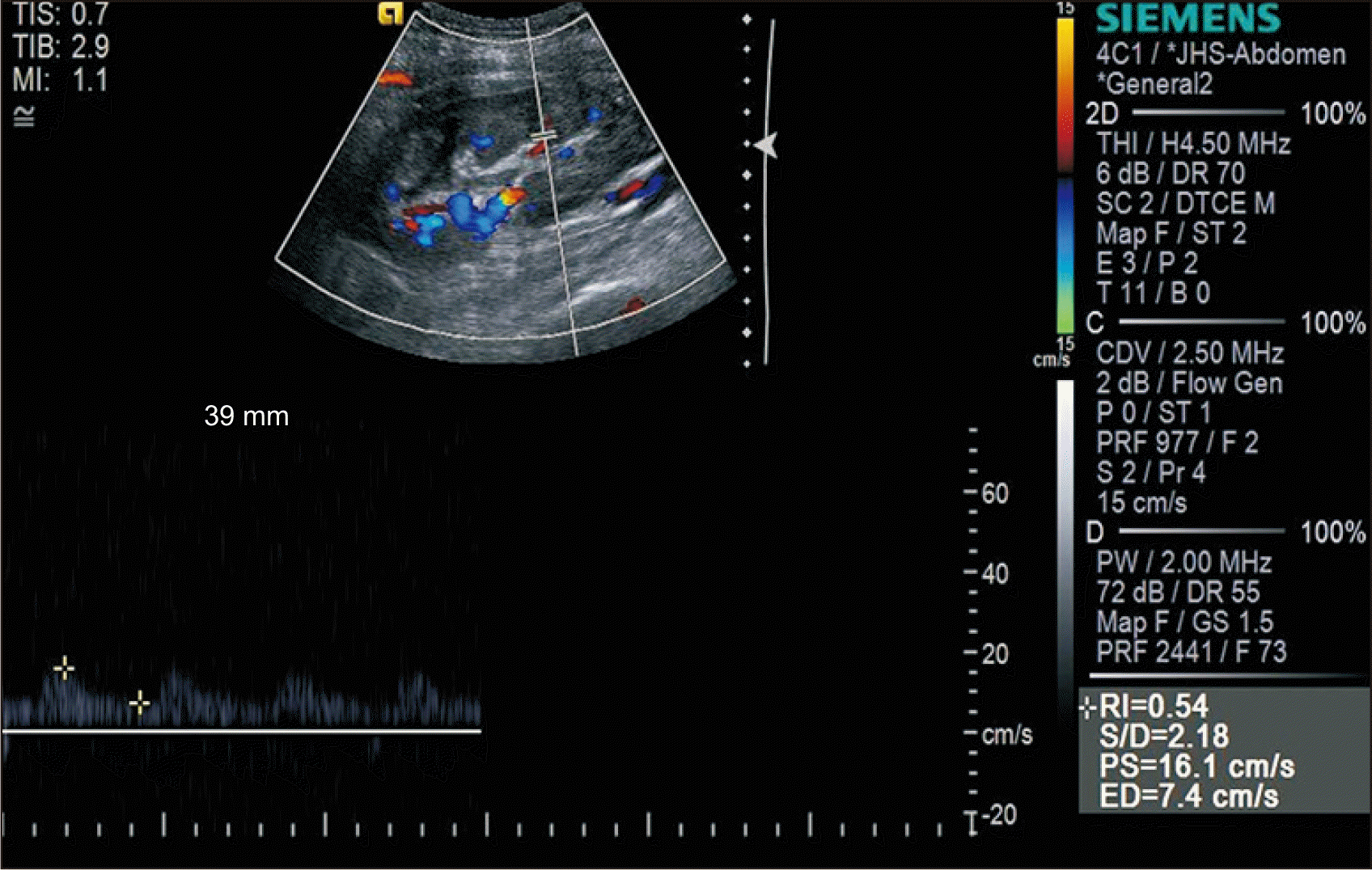The height and width of the screenshot is (870, 1372).
Task: Click the Doppler sample gate on cursor line
Action: pyautogui.click(x=543, y=136)
